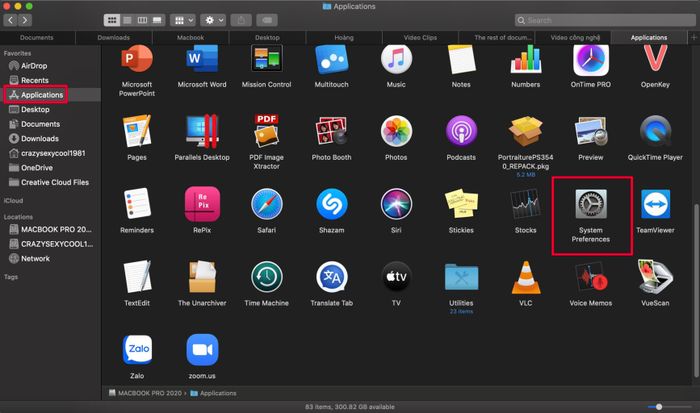
Task: Select the System Preferences icon
Action: click(591, 204)
